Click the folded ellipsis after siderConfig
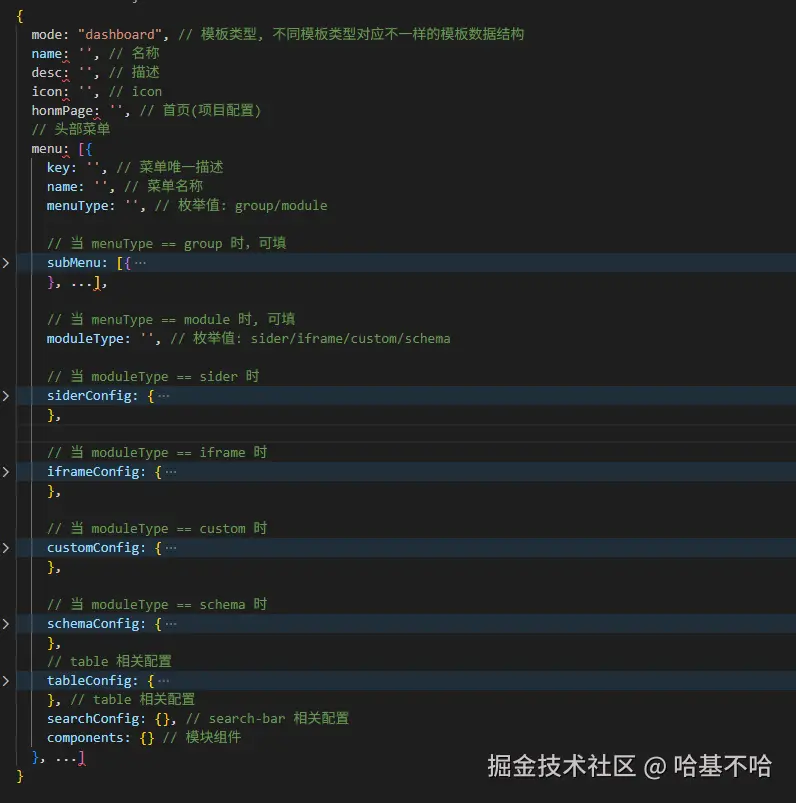The height and width of the screenshot is (803, 796). pos(163,396)
